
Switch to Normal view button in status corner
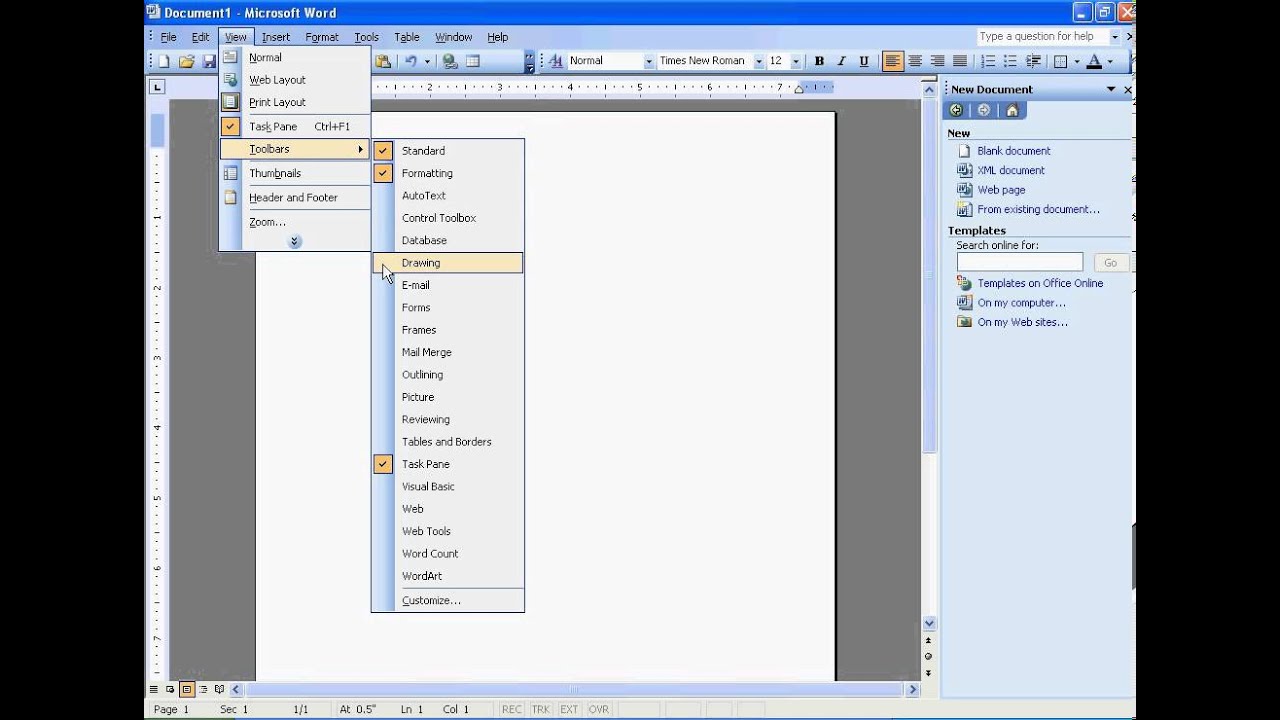click(x=154, y=689)
